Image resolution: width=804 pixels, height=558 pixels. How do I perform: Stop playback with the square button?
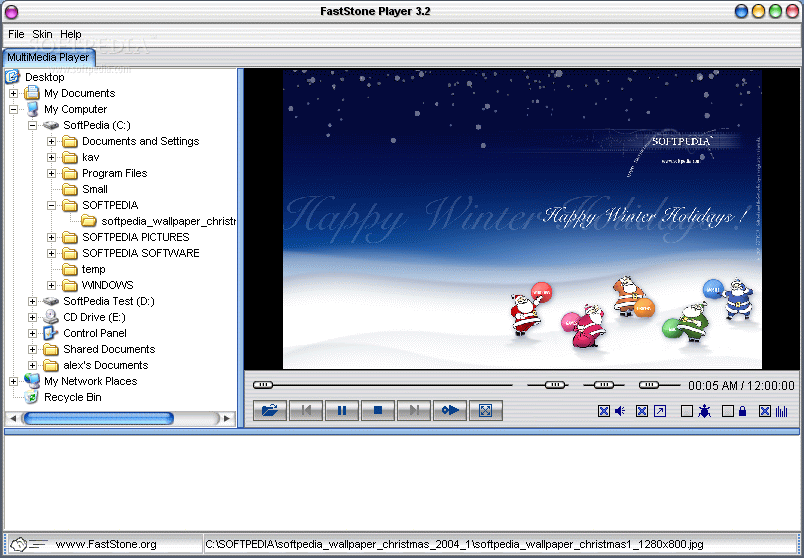[378, 410]
